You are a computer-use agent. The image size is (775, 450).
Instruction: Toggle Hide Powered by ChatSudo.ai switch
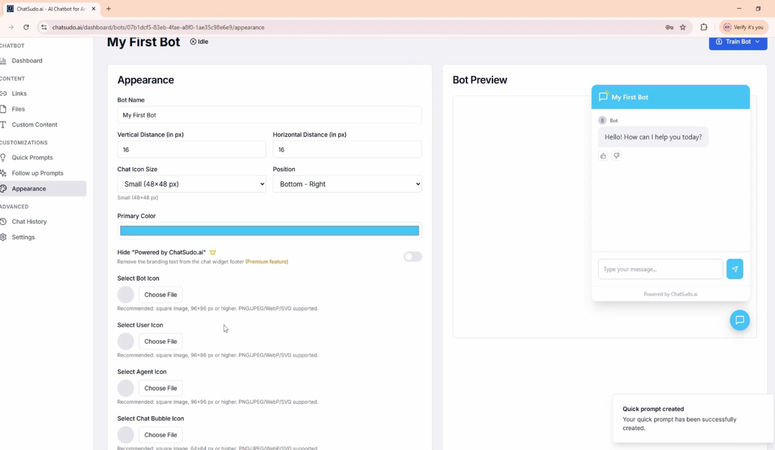coord(412,257)
